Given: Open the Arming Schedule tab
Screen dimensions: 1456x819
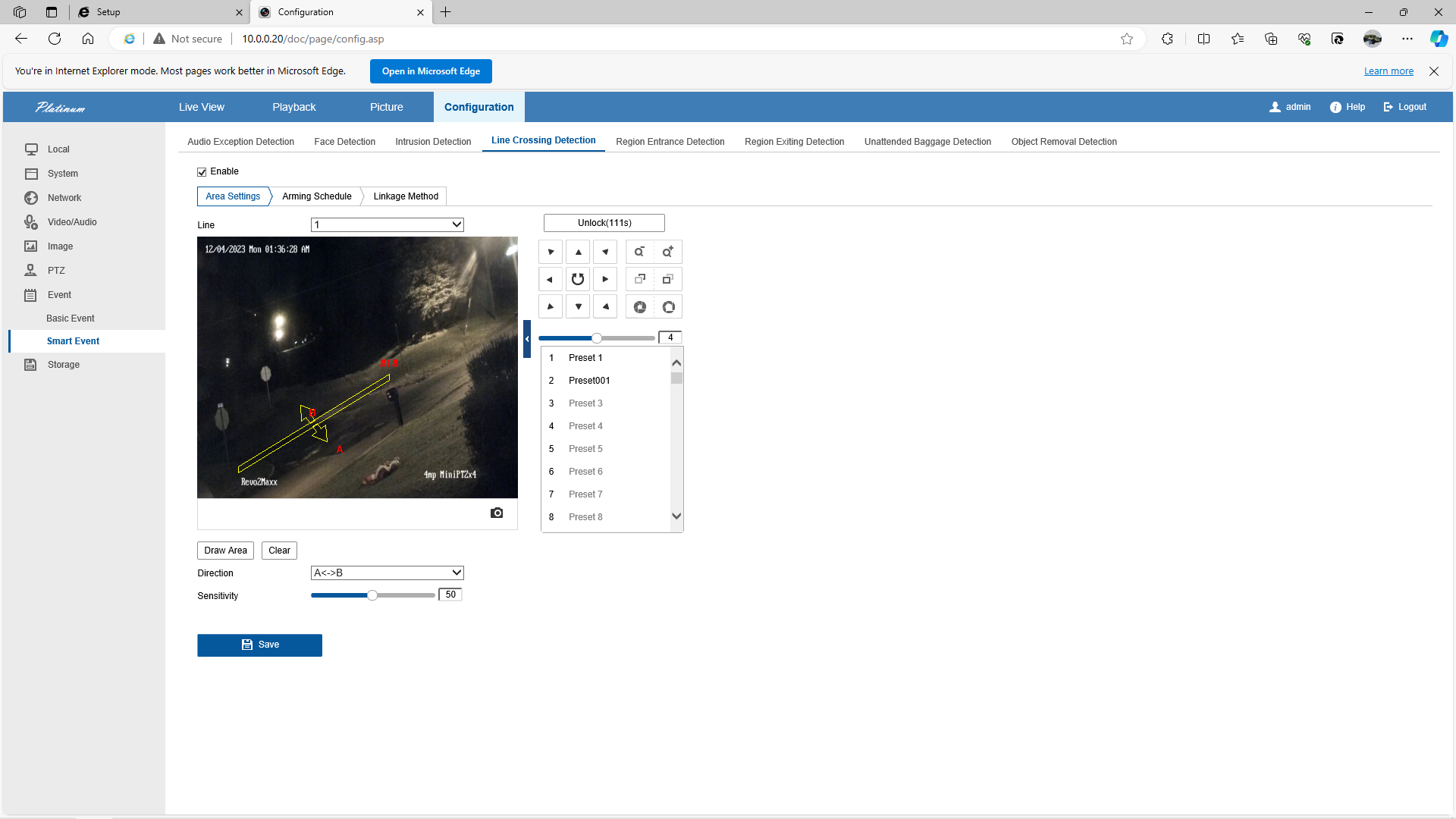Looking at the screenshot, I should coord(316,196).
